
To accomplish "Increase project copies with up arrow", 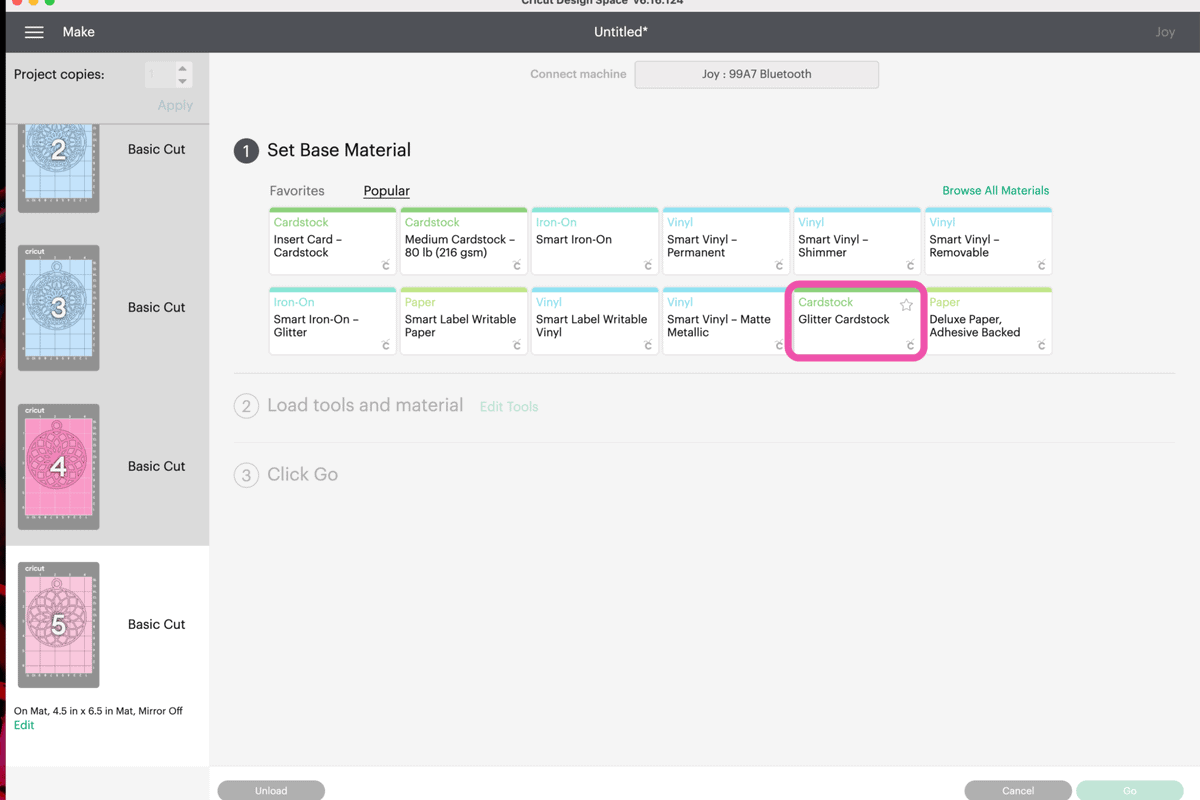I will (182, 69).
